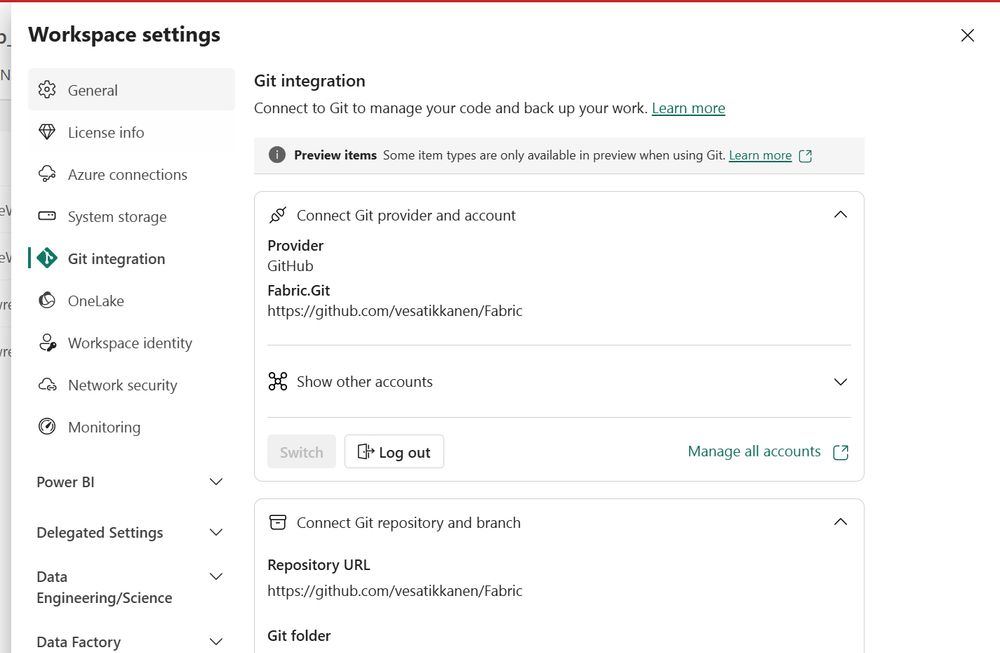Screen dimensions: 1000x653
Task: Open General settings
Action: coord(131,90)
